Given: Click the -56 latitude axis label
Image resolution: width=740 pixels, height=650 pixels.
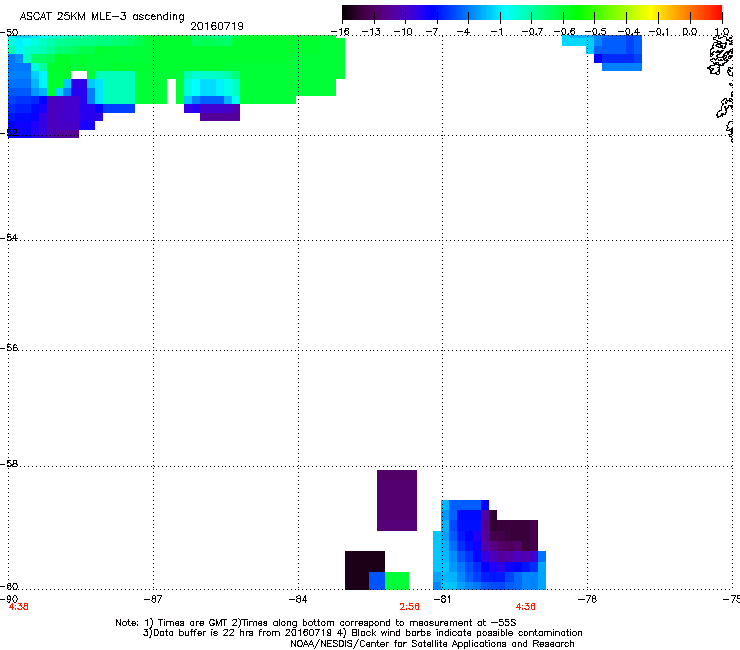Looking at the screenshot, I should [9, 347].
